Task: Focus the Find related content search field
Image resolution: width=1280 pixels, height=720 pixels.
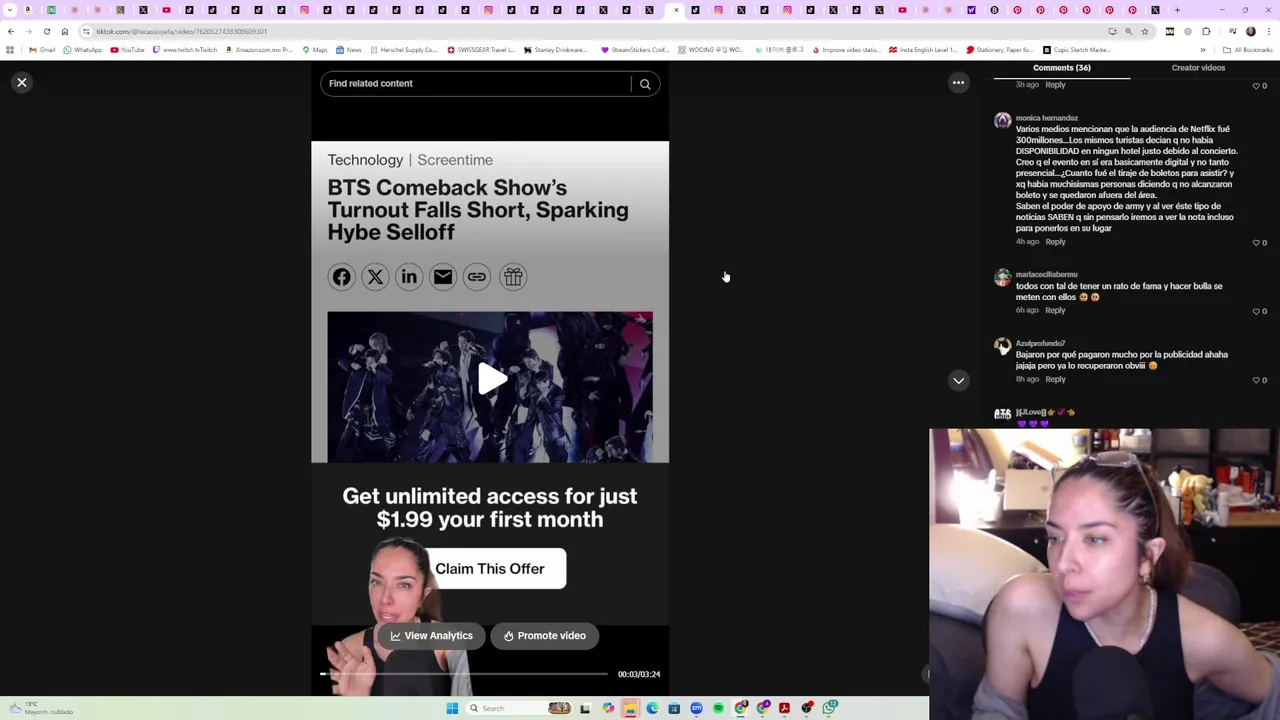Action: 476,84
